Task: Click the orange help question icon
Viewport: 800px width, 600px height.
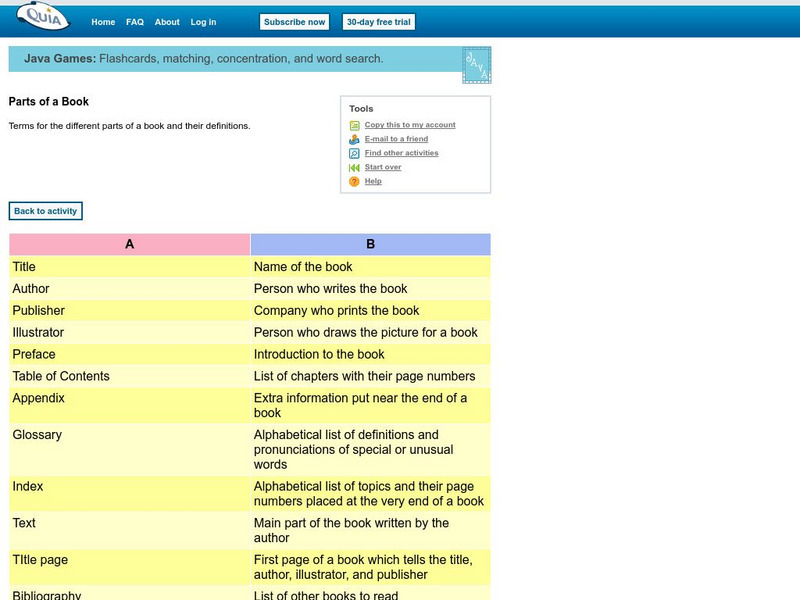Action: click(x=354, y=182)
